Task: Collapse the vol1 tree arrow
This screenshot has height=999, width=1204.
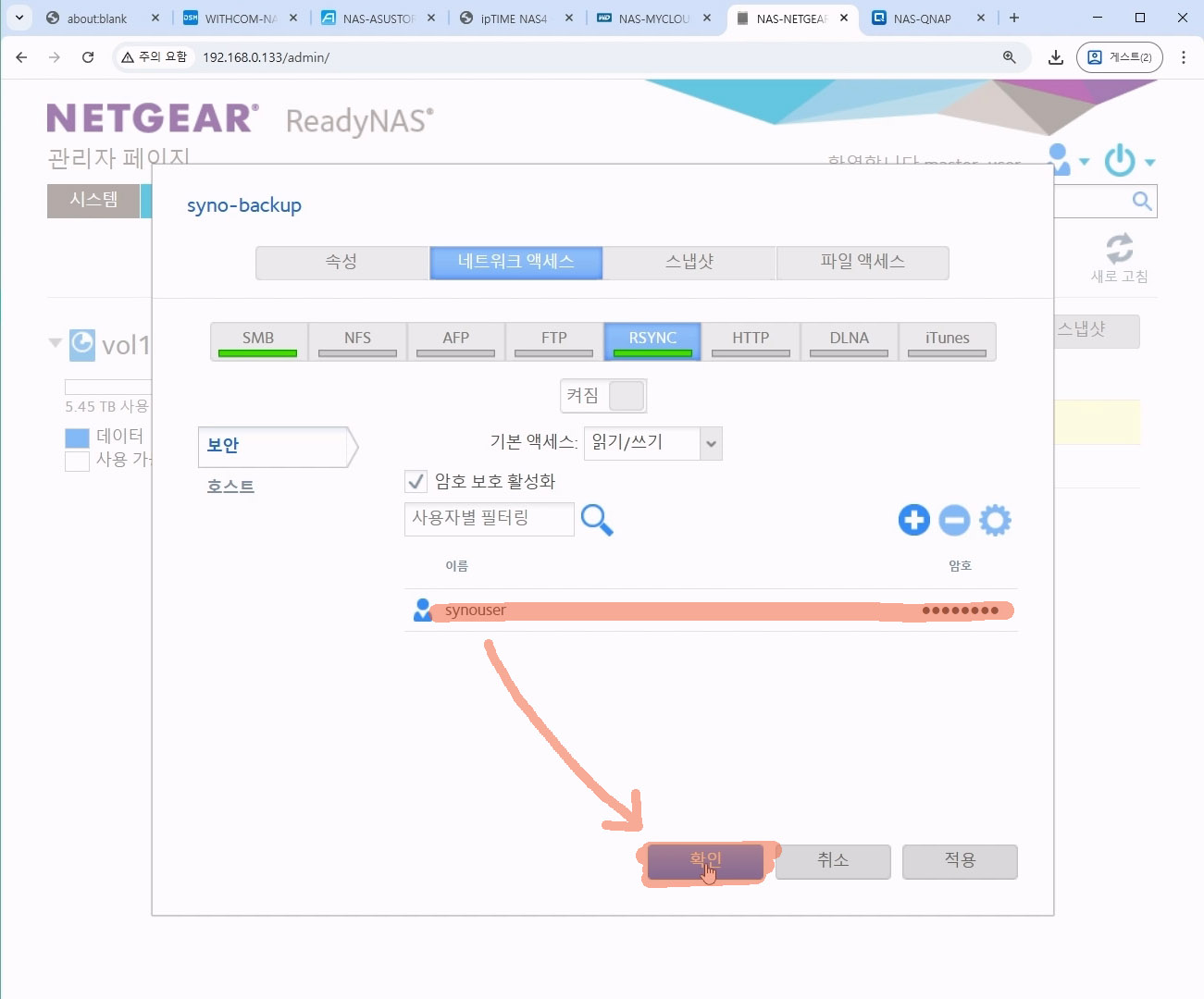Action: pyautogui.click(x=56, y=343)
